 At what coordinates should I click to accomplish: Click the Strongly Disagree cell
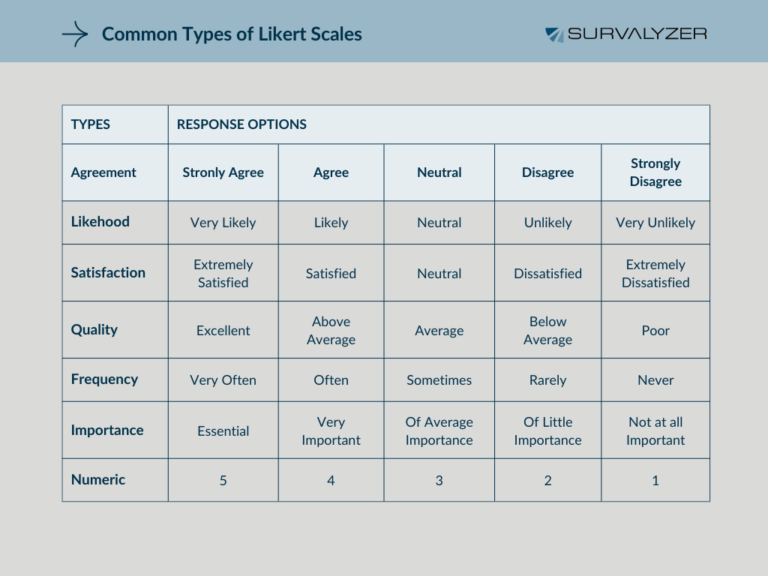pyautogui.click(x=655, y=172)
